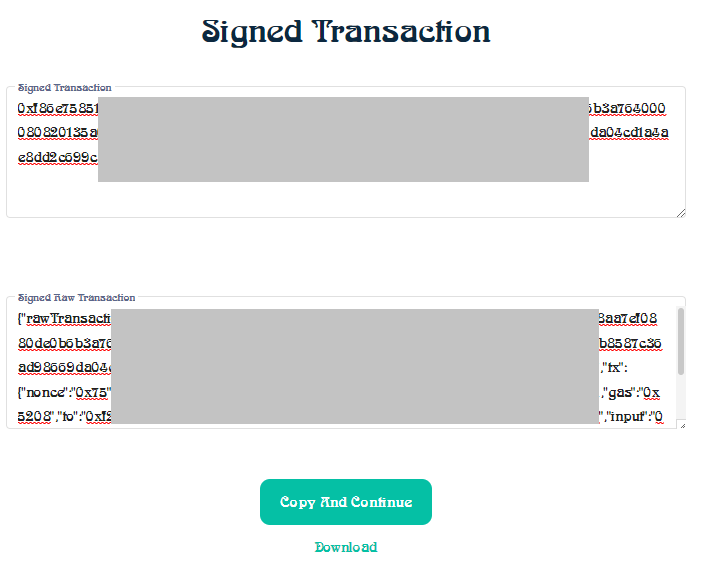Click the "gas" key in raw JSON
Screen dimensions: 706x568
point(622,392)
